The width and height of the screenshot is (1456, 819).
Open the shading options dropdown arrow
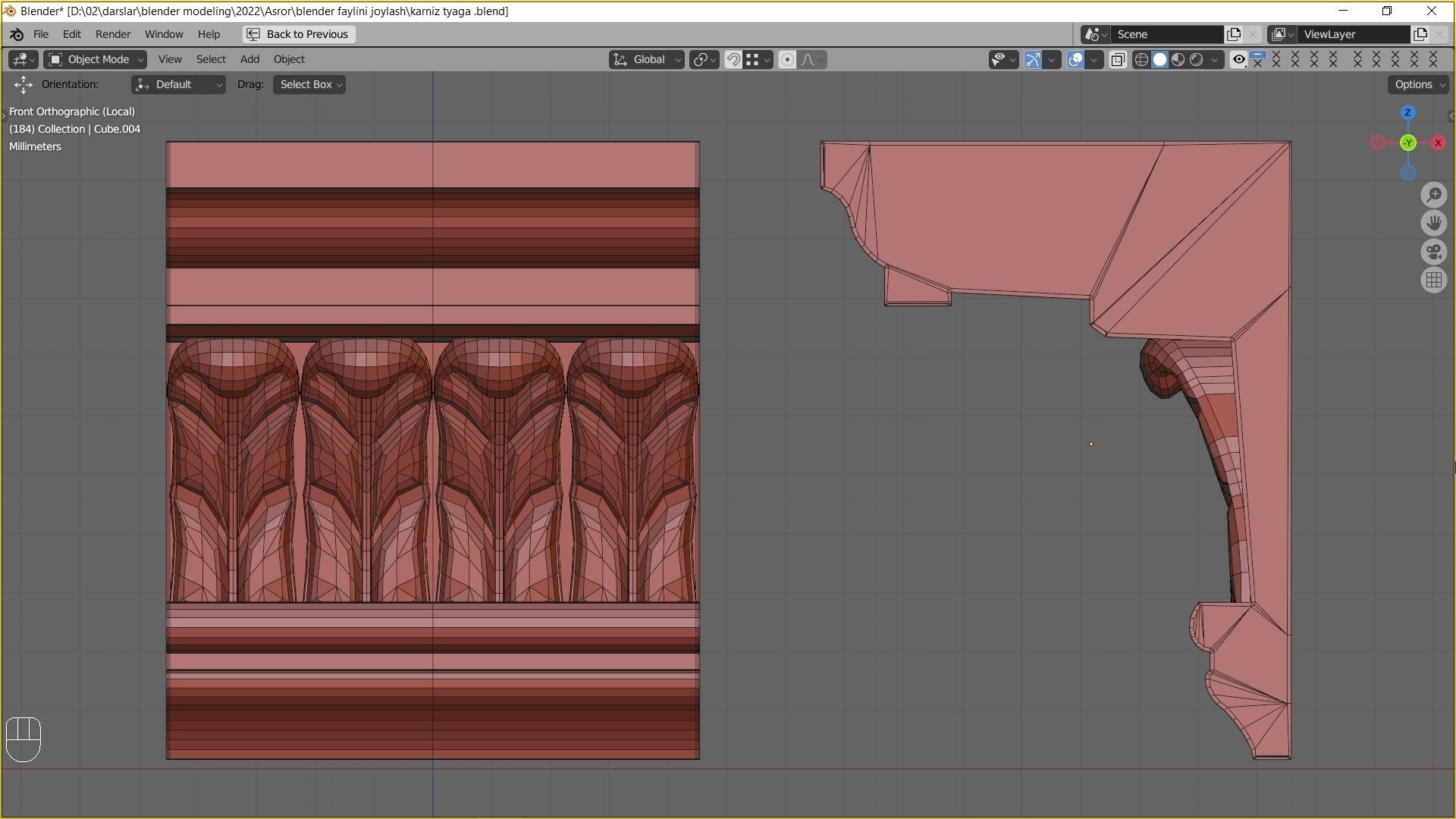click(x=1214, y=59)
